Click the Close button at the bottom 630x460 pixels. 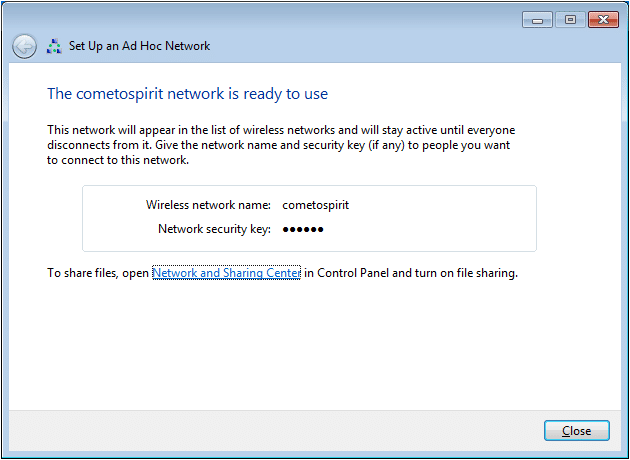click(x=577, y=431)
